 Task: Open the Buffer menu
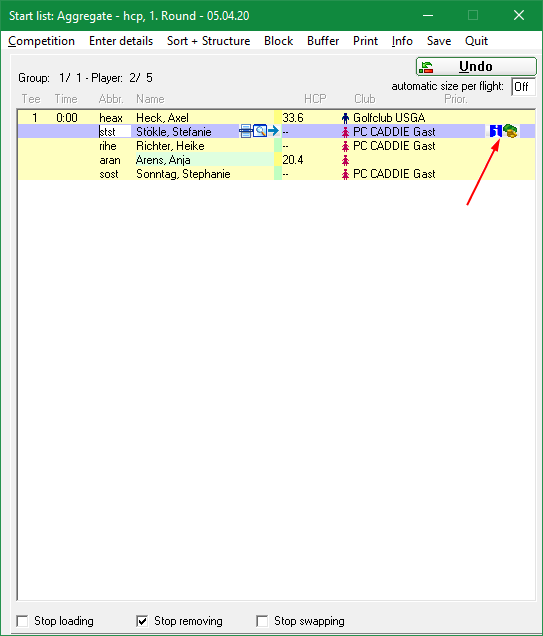pyautogui.click(x=323, y=41)
